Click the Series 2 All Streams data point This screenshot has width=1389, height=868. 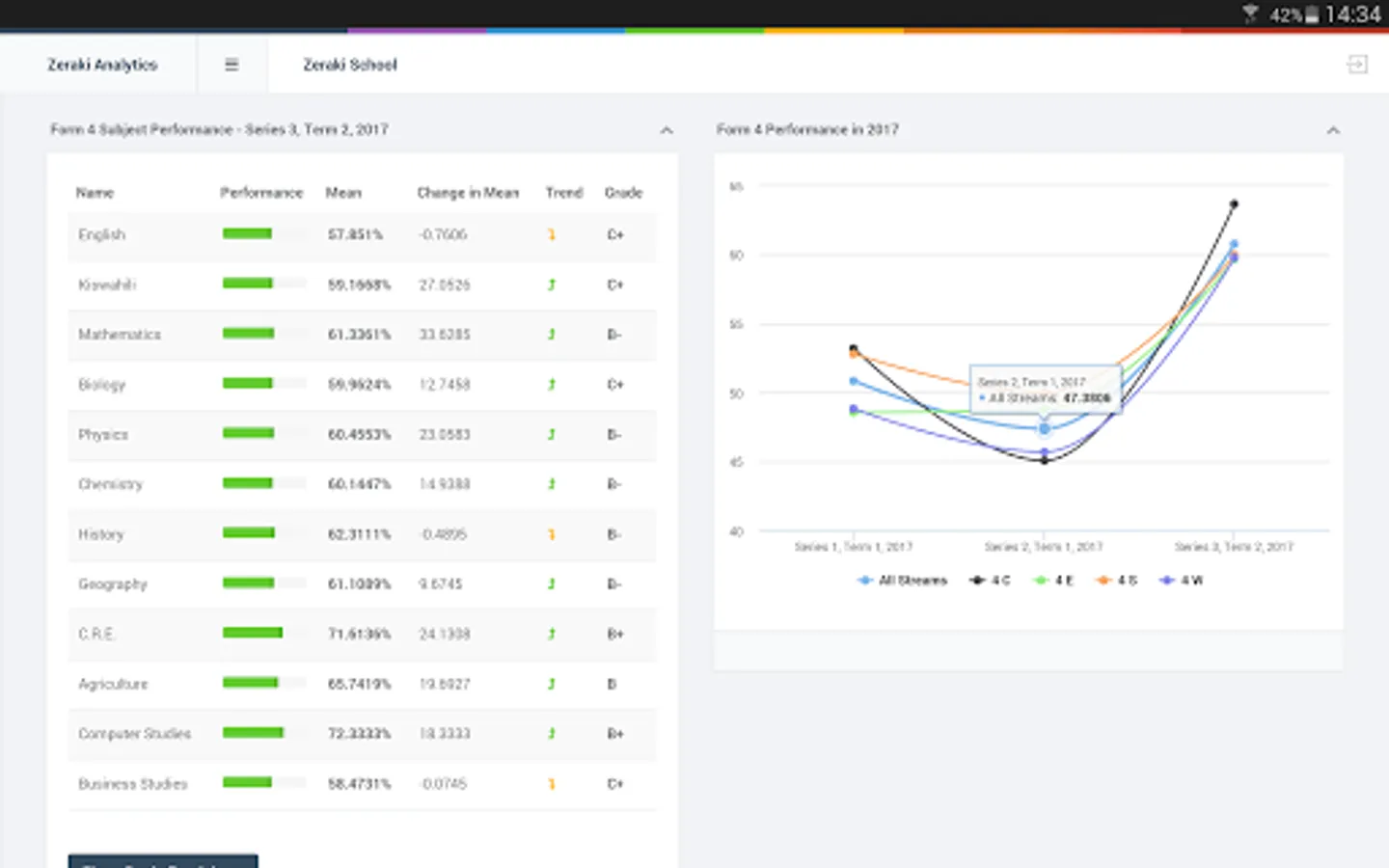(1044, 428)
